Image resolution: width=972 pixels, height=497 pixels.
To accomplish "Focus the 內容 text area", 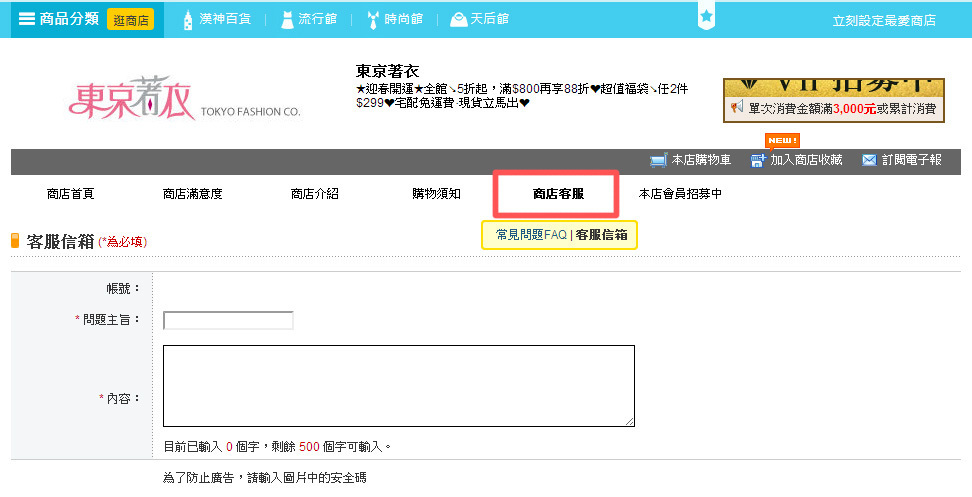I will click(399, 386).
